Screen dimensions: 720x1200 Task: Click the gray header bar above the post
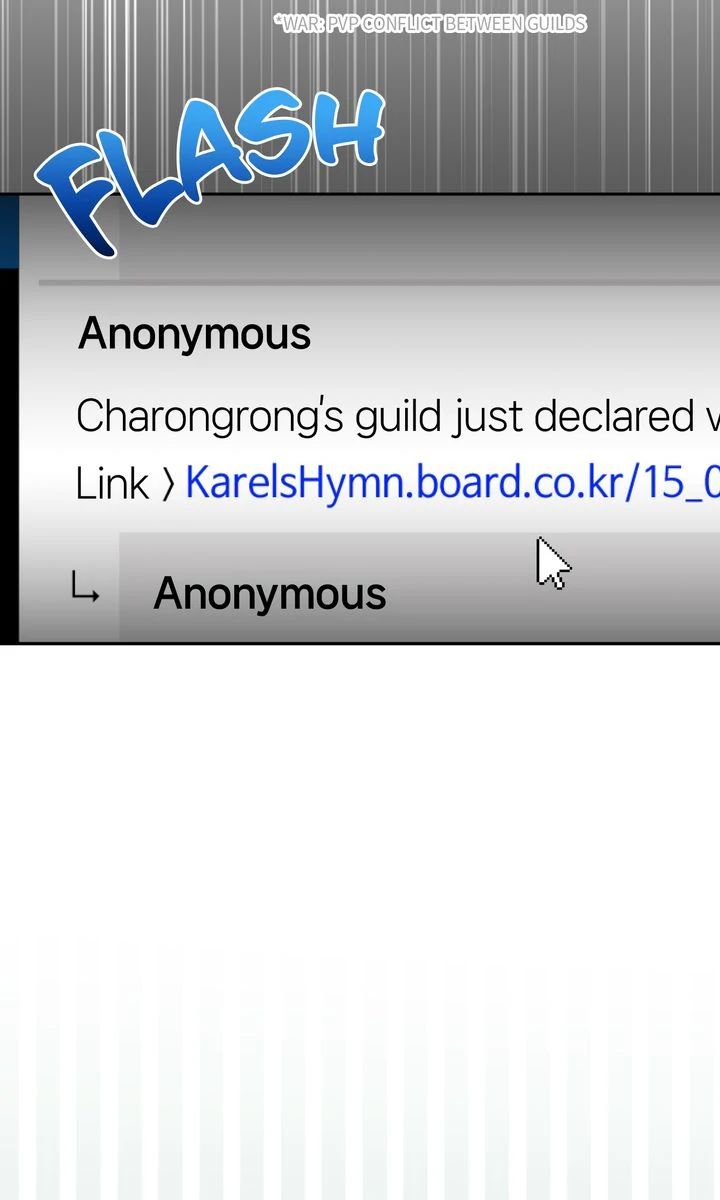pyautogui.click(x=420, y=238)
